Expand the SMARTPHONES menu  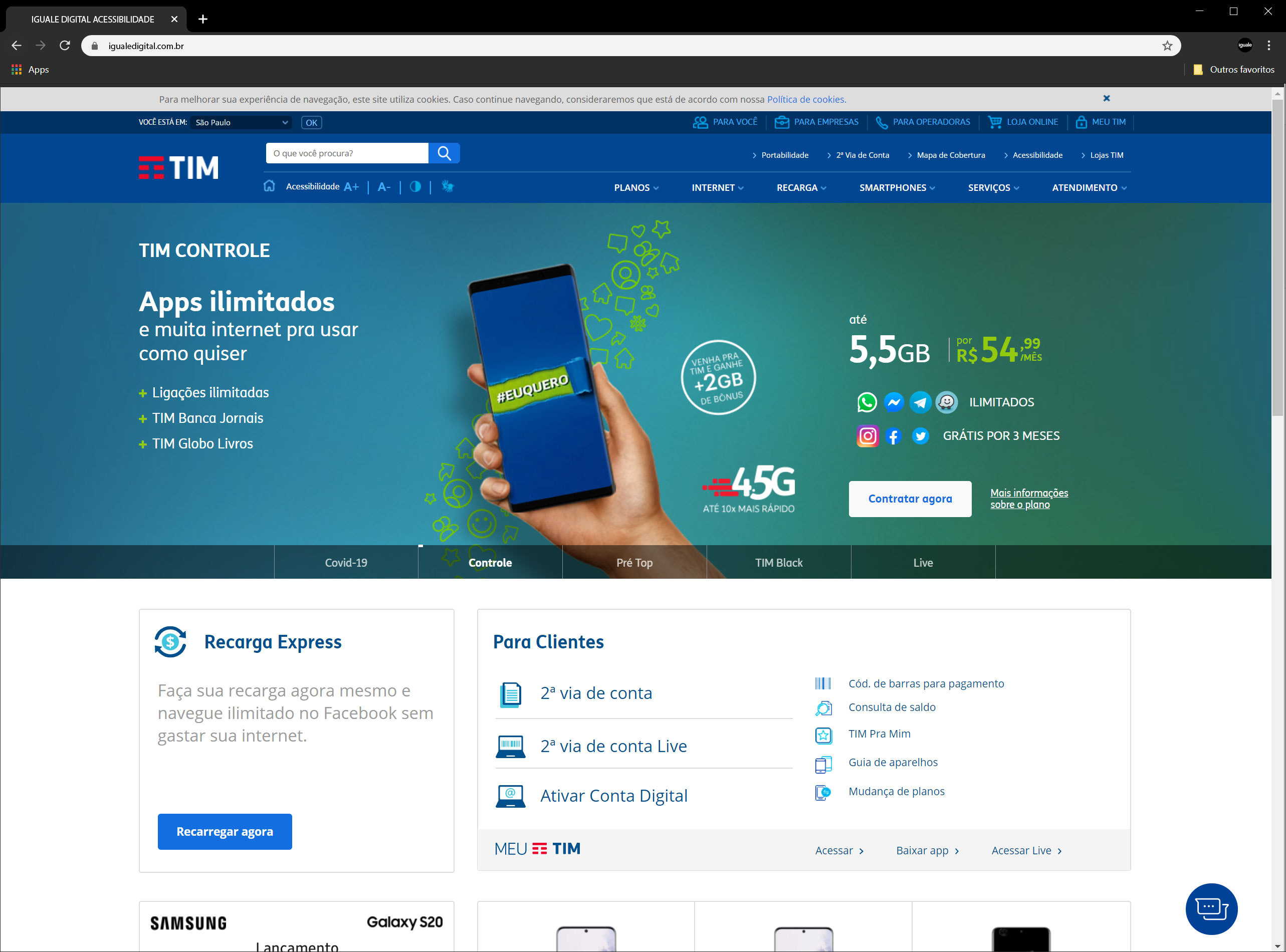(897, 188)
